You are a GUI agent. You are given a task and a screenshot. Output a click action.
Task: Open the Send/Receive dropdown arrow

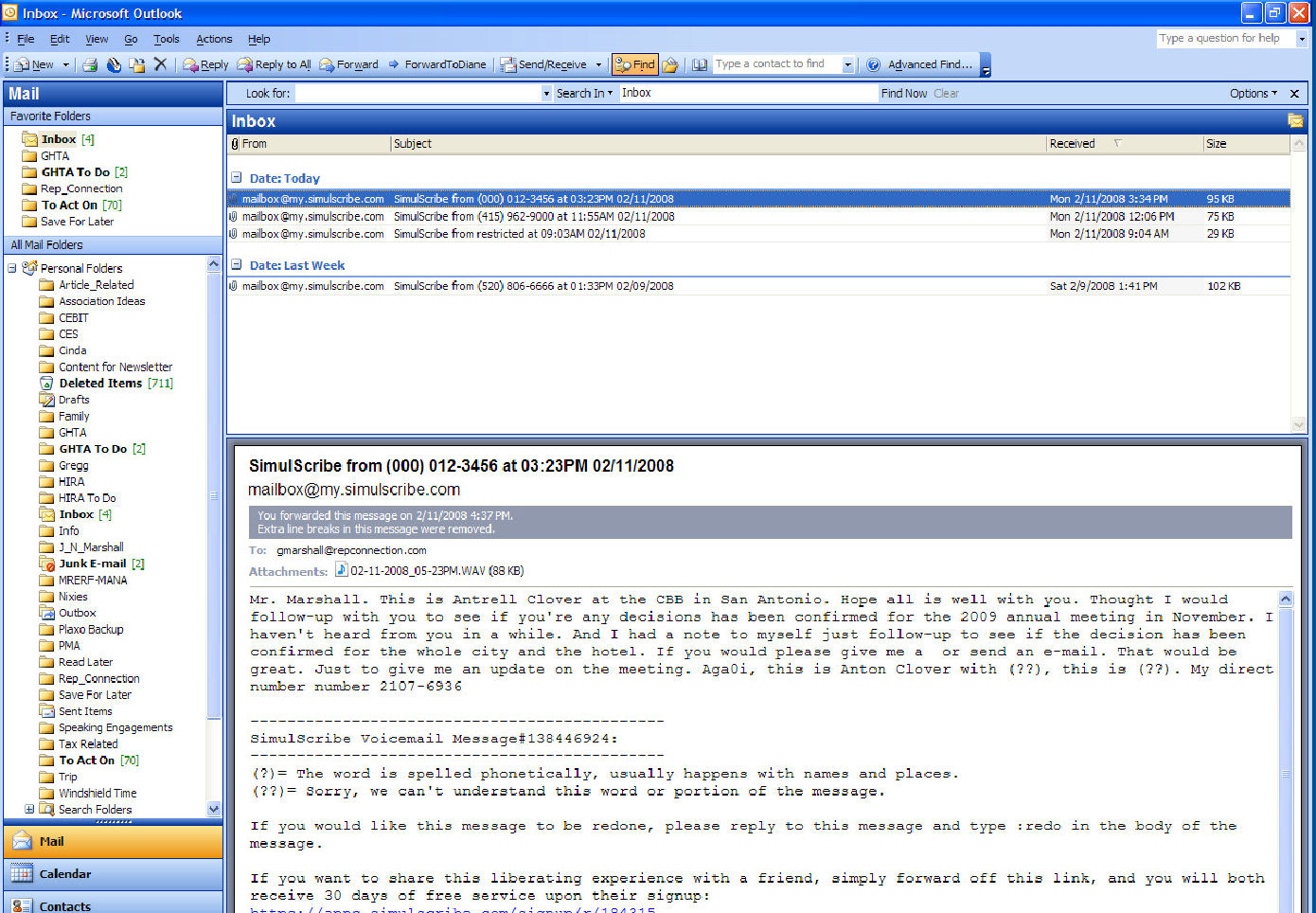[x=598, y=64]
